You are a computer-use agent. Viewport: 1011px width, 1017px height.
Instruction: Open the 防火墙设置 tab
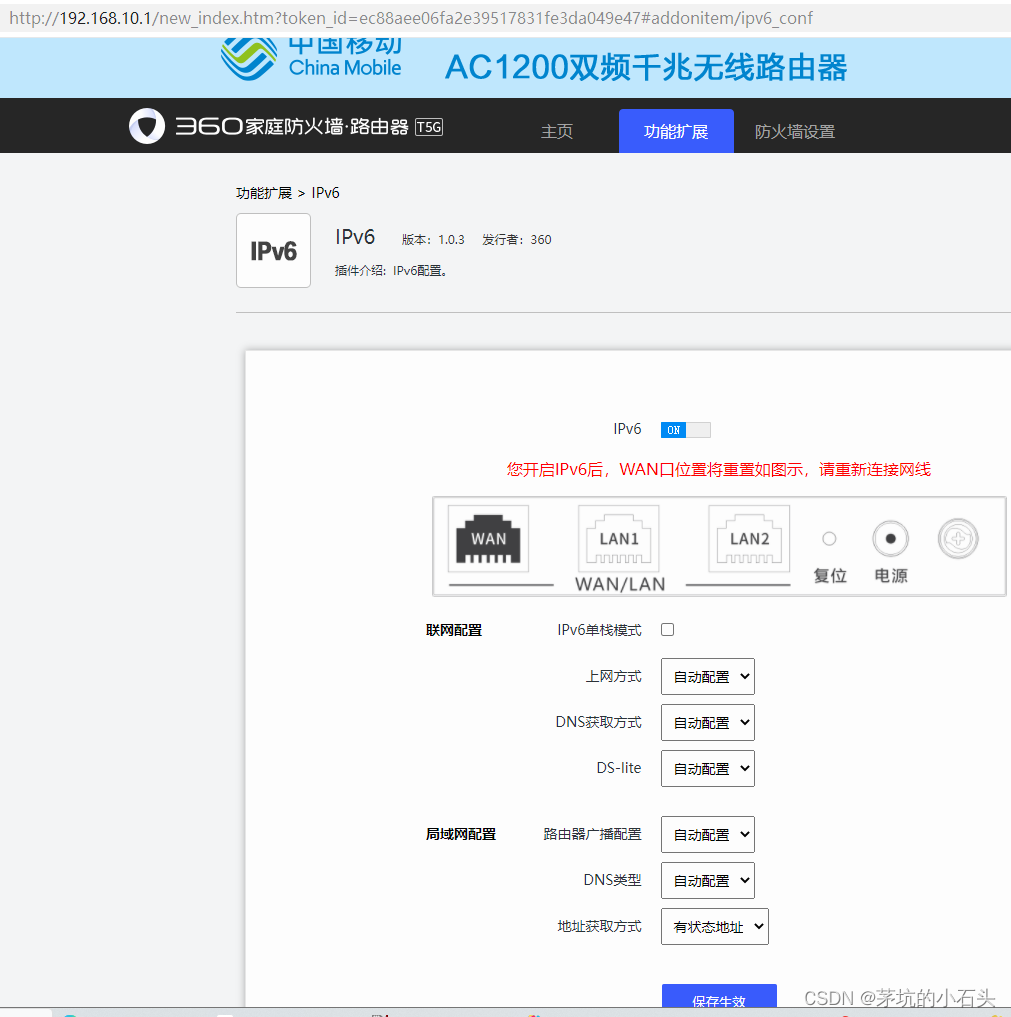794,131
